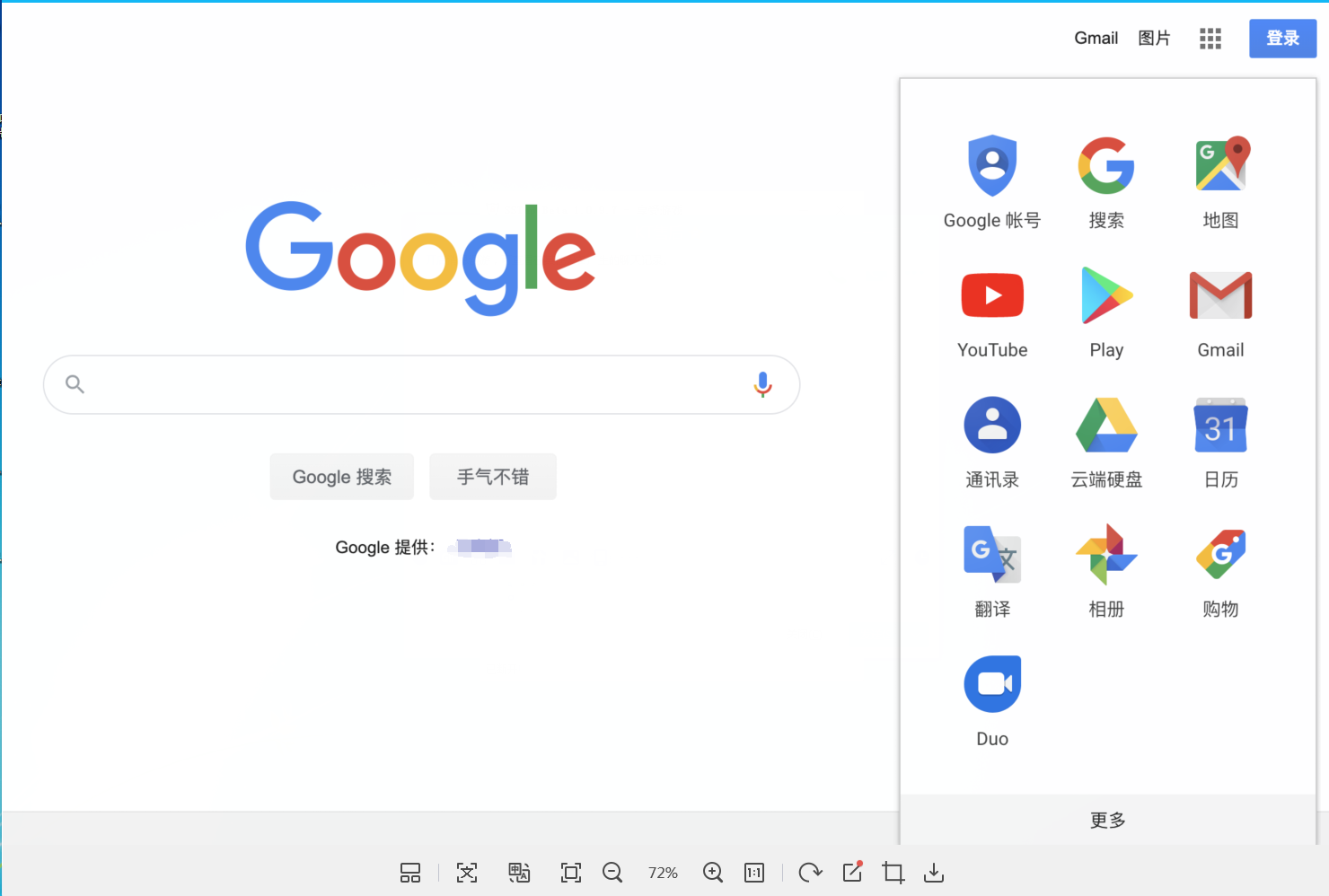
Task: Zoom in the image
Action: click(x=713, y=873)
